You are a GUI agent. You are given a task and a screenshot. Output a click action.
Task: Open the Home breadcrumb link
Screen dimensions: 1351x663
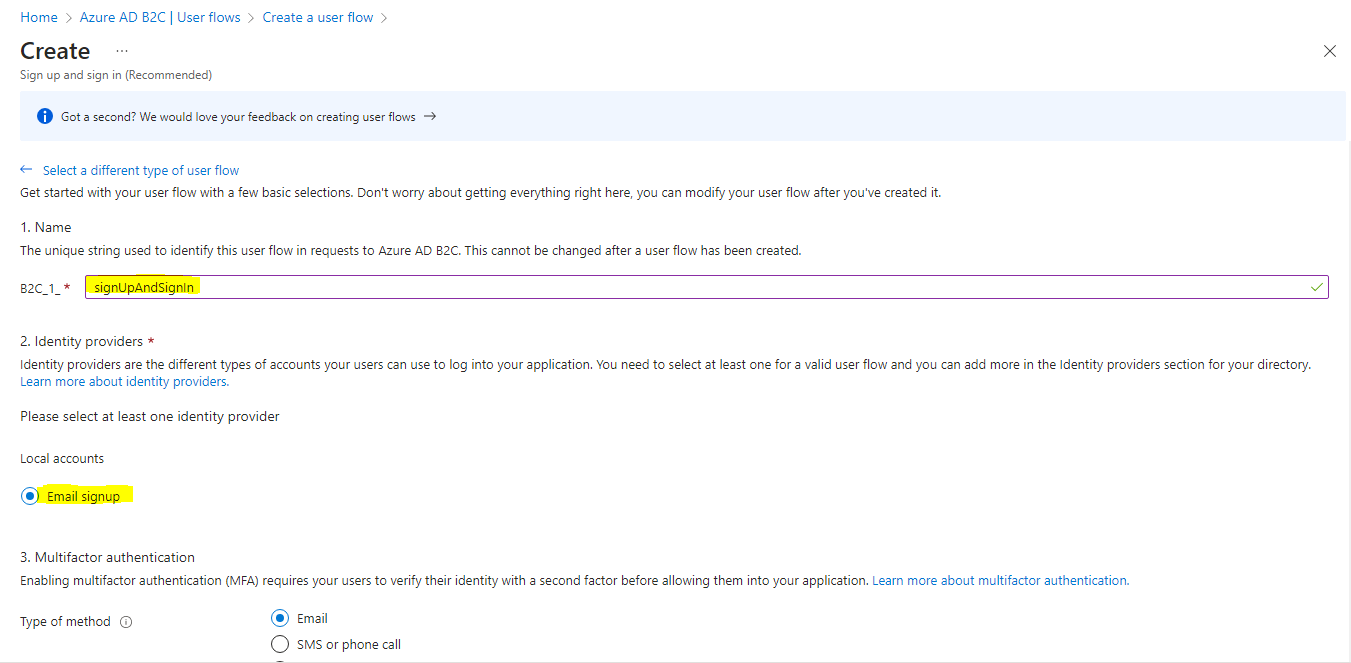[x=39, y=17]
